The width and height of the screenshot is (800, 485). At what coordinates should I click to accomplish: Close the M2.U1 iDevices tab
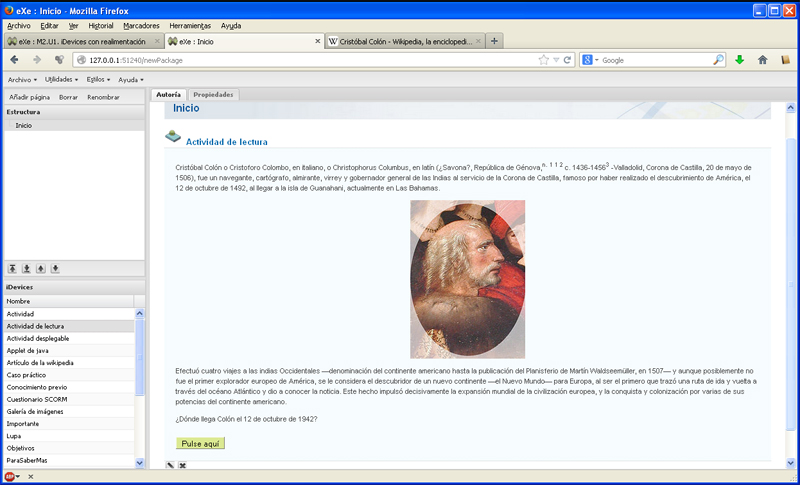[157, 41]
